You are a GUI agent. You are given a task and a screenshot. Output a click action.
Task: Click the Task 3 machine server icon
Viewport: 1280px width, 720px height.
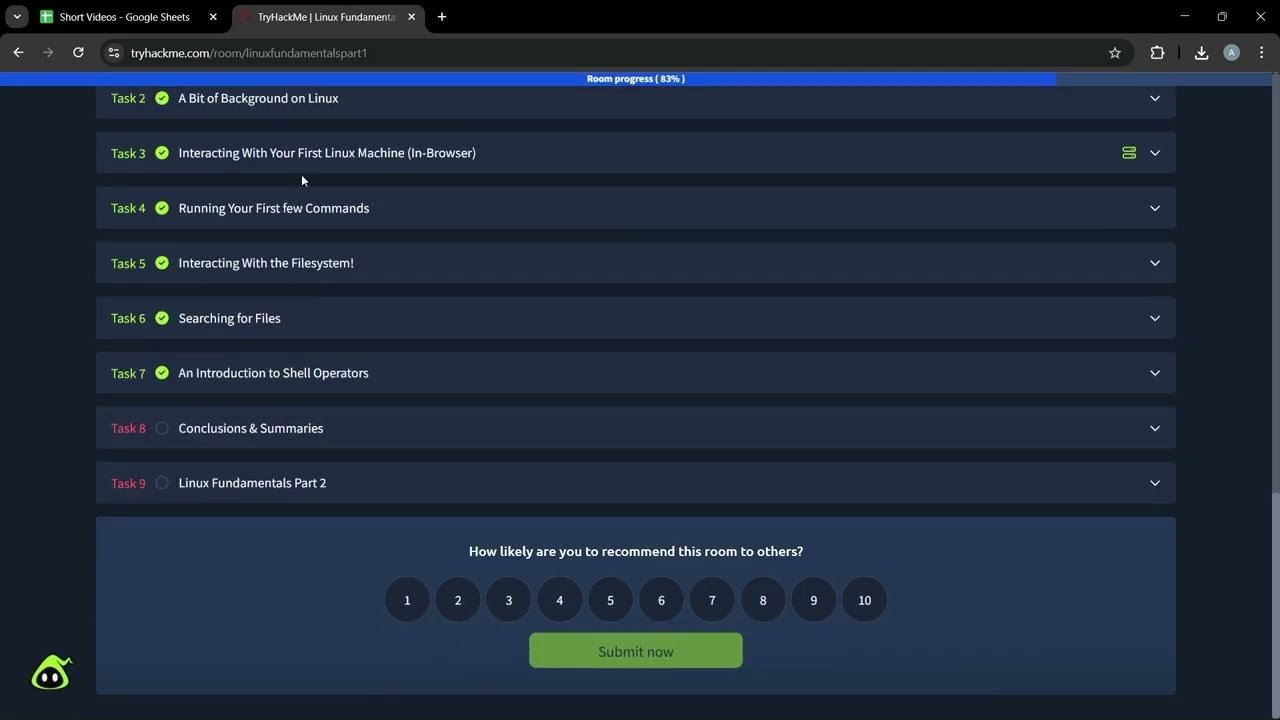[1129, 153]
